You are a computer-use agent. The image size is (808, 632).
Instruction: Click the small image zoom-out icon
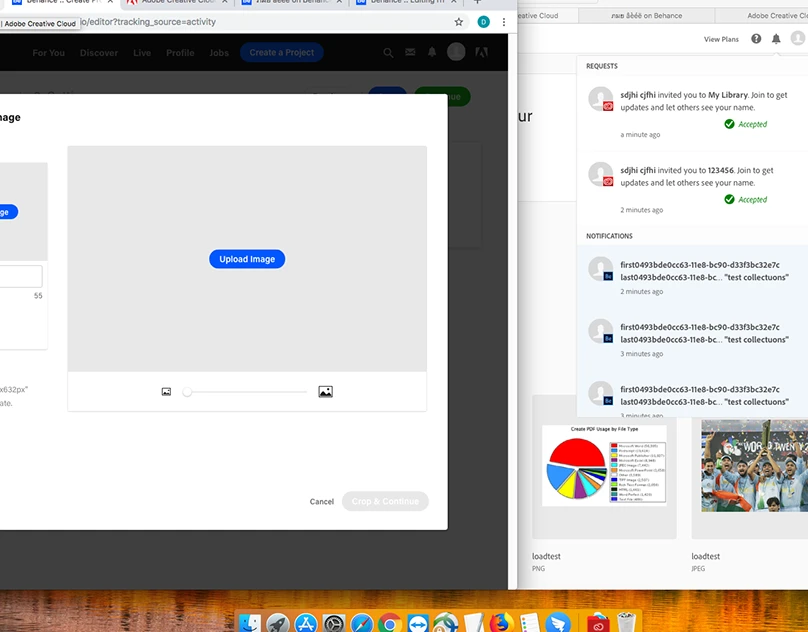(x=166, y=392)
